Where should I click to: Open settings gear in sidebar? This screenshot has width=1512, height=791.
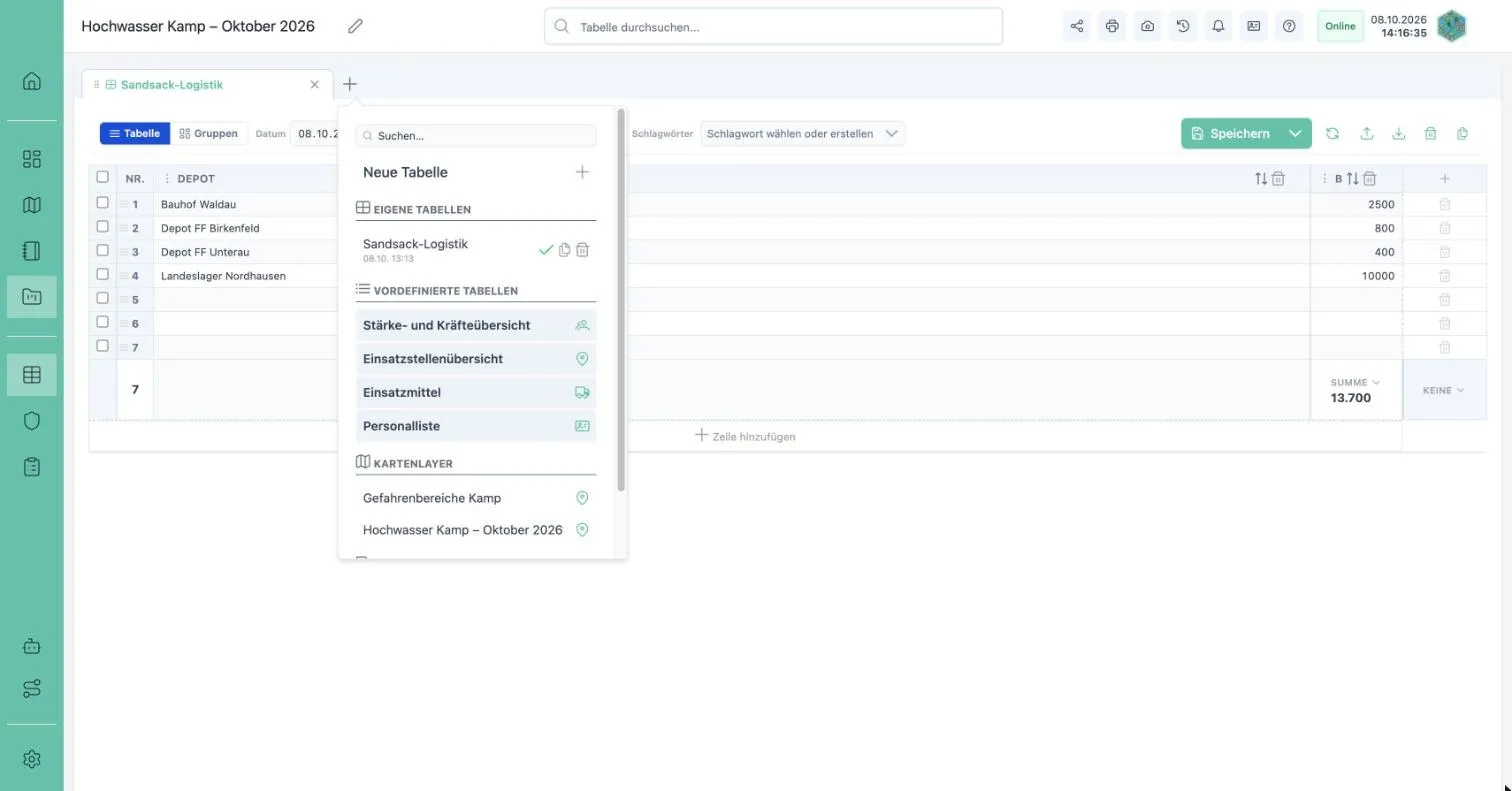point(32,759)
